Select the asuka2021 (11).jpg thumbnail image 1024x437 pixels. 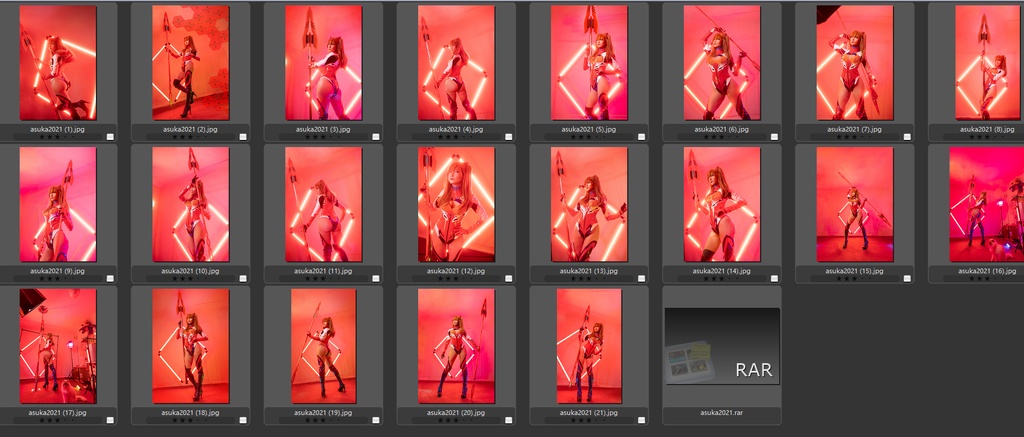323,204
